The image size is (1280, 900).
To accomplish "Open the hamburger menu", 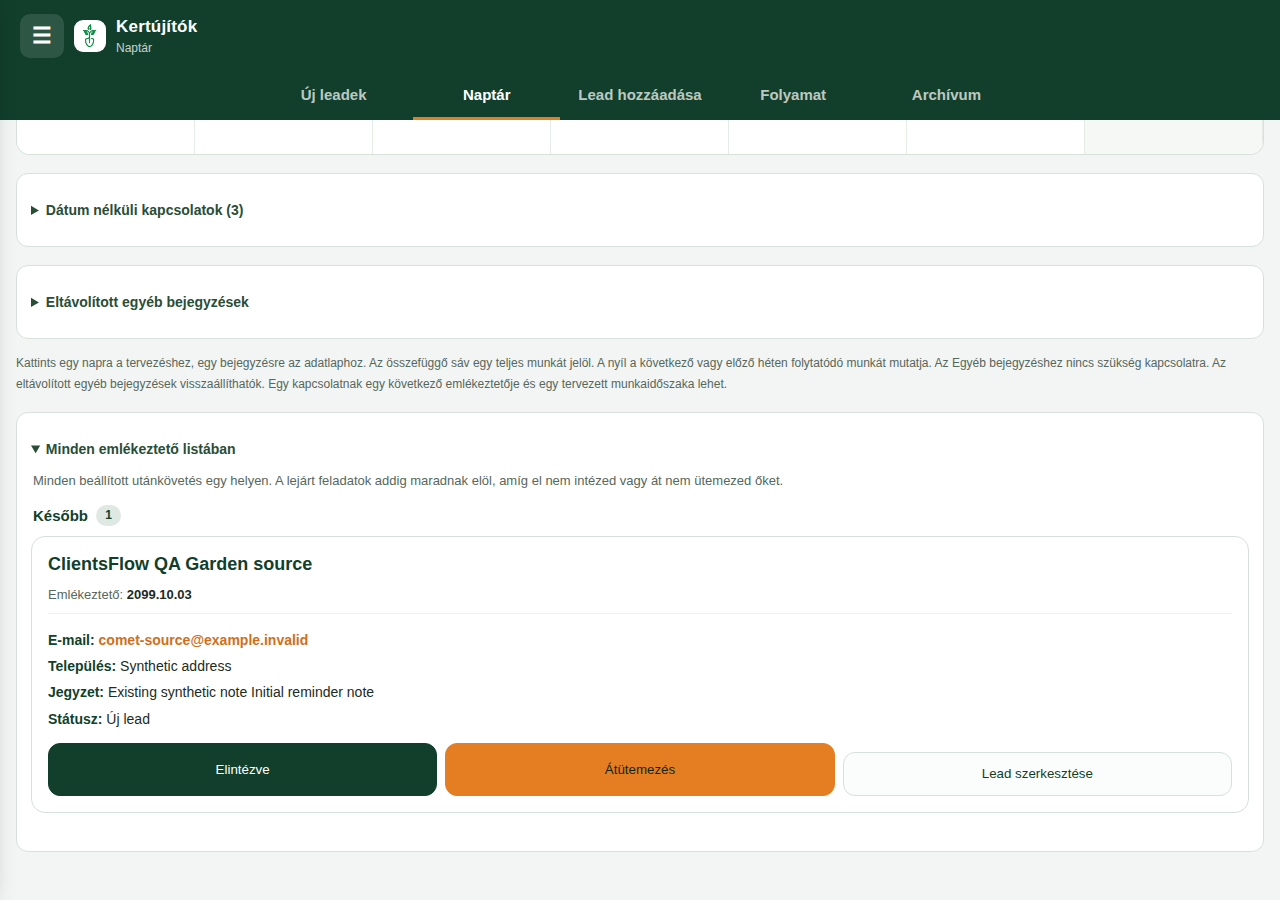I will [42, 36].
